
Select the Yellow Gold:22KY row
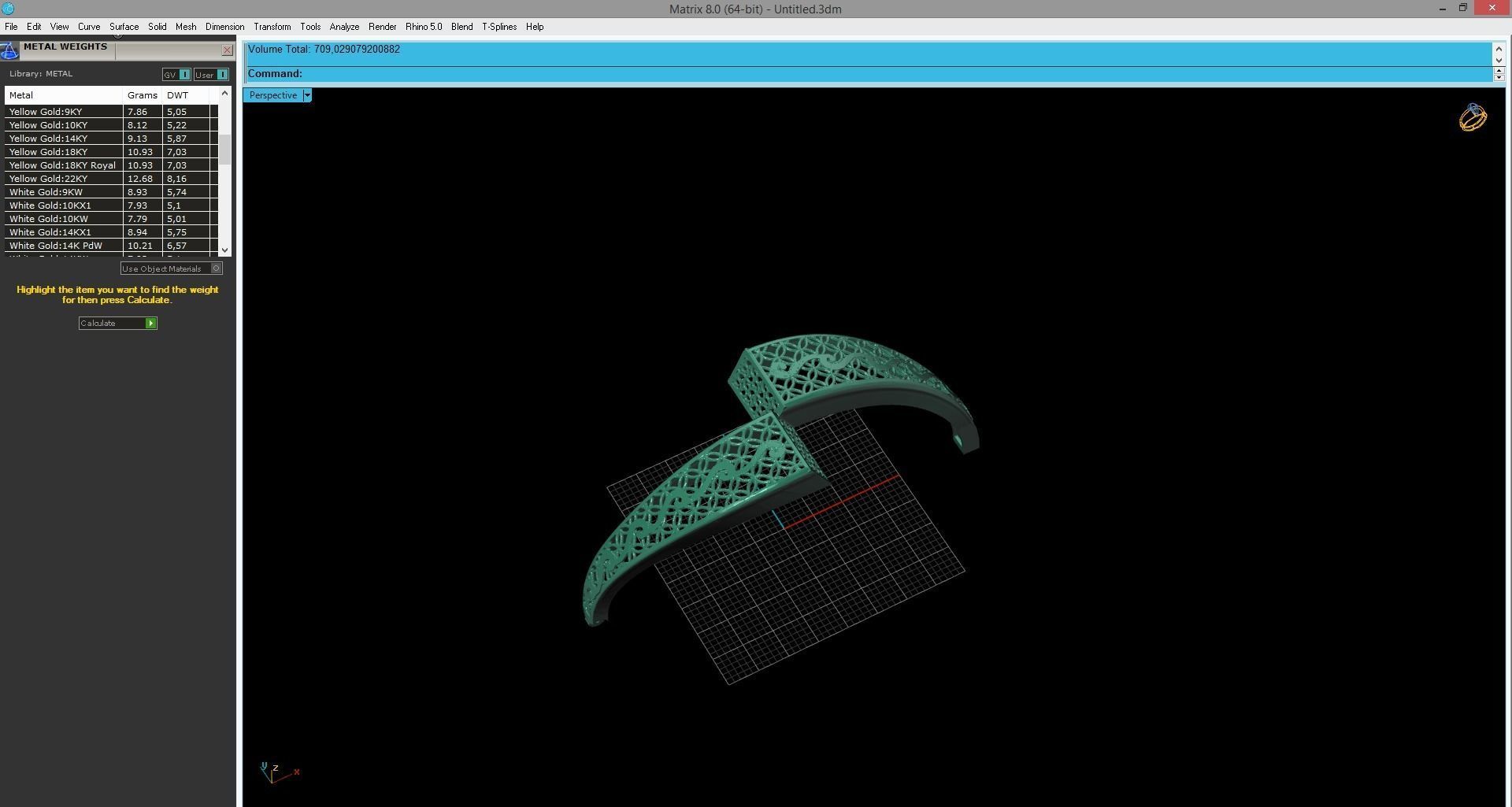coord(111,179)
